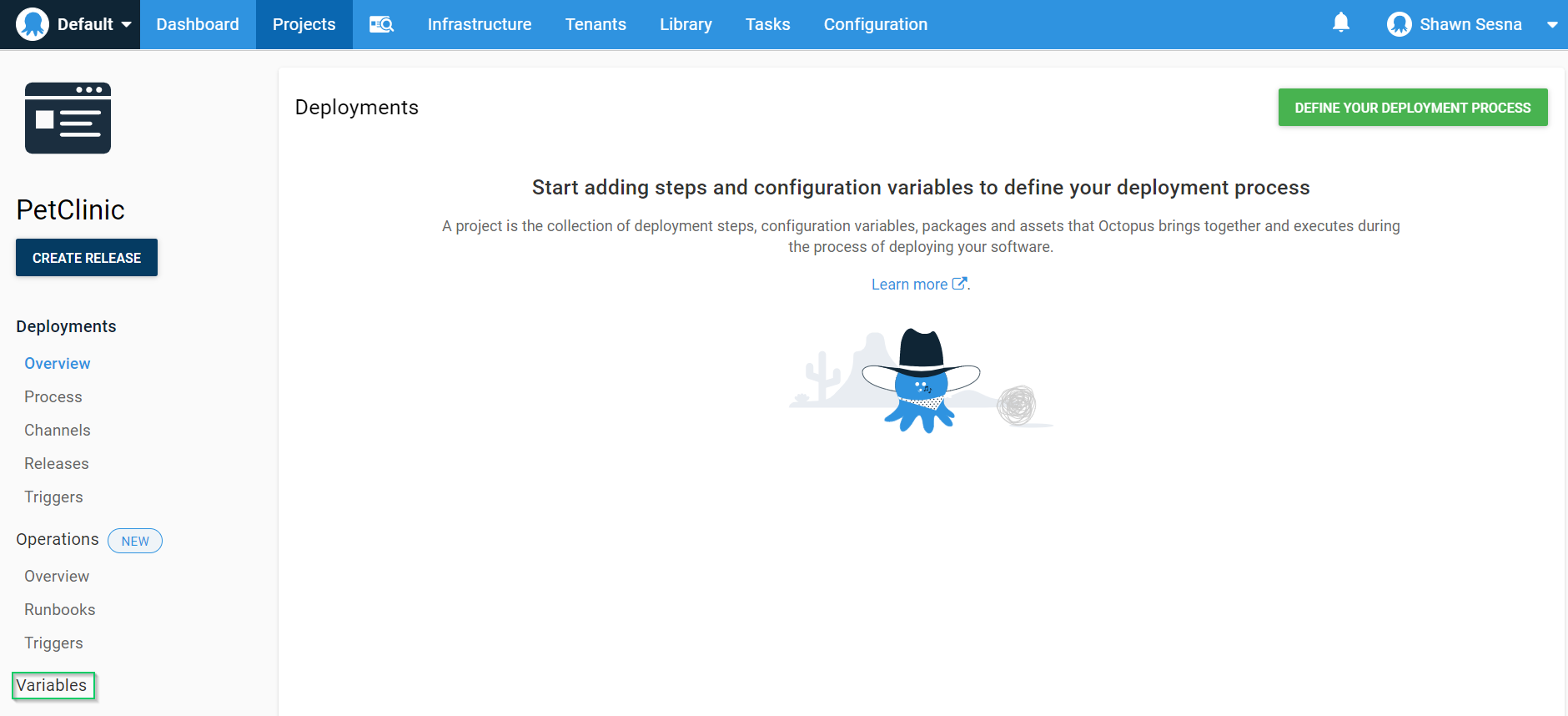
Task: Open the user menu dropdown arrow
Action: (x=1551, y=24)
